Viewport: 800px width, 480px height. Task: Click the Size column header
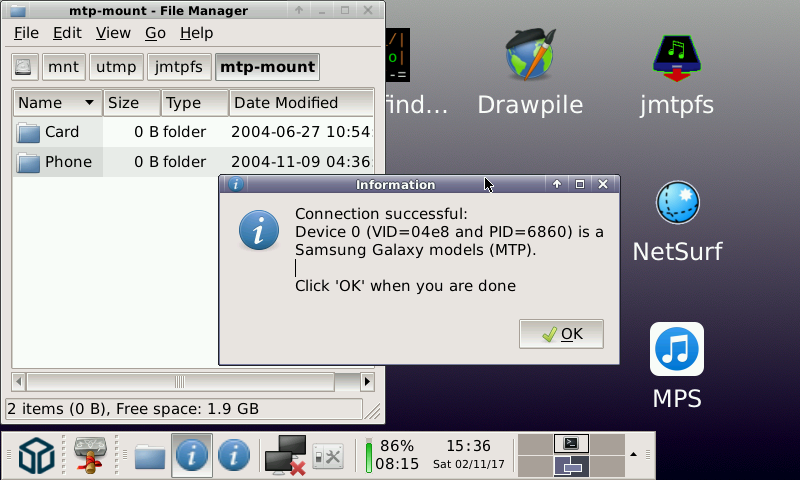pyautogui.click(x=123, y=103)
